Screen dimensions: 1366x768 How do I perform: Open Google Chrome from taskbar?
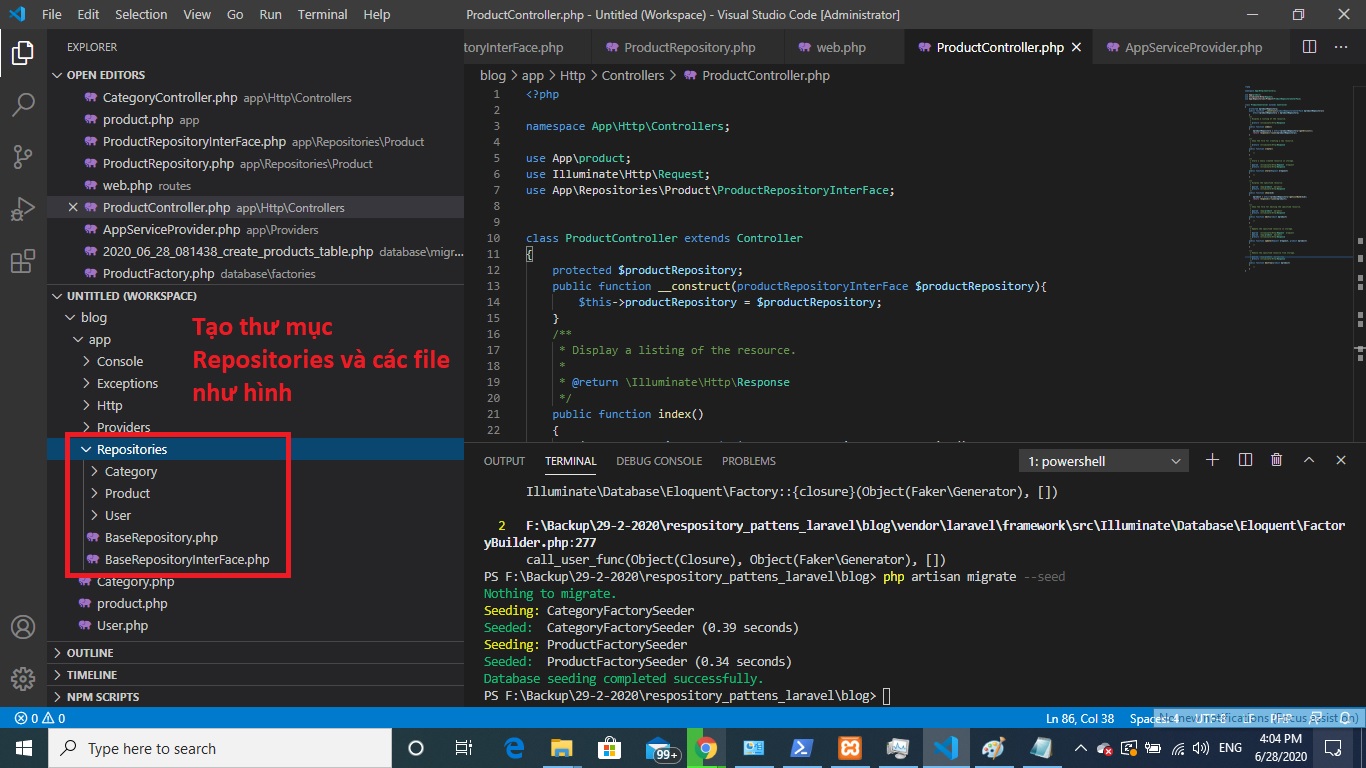click(x=706, y=748)
